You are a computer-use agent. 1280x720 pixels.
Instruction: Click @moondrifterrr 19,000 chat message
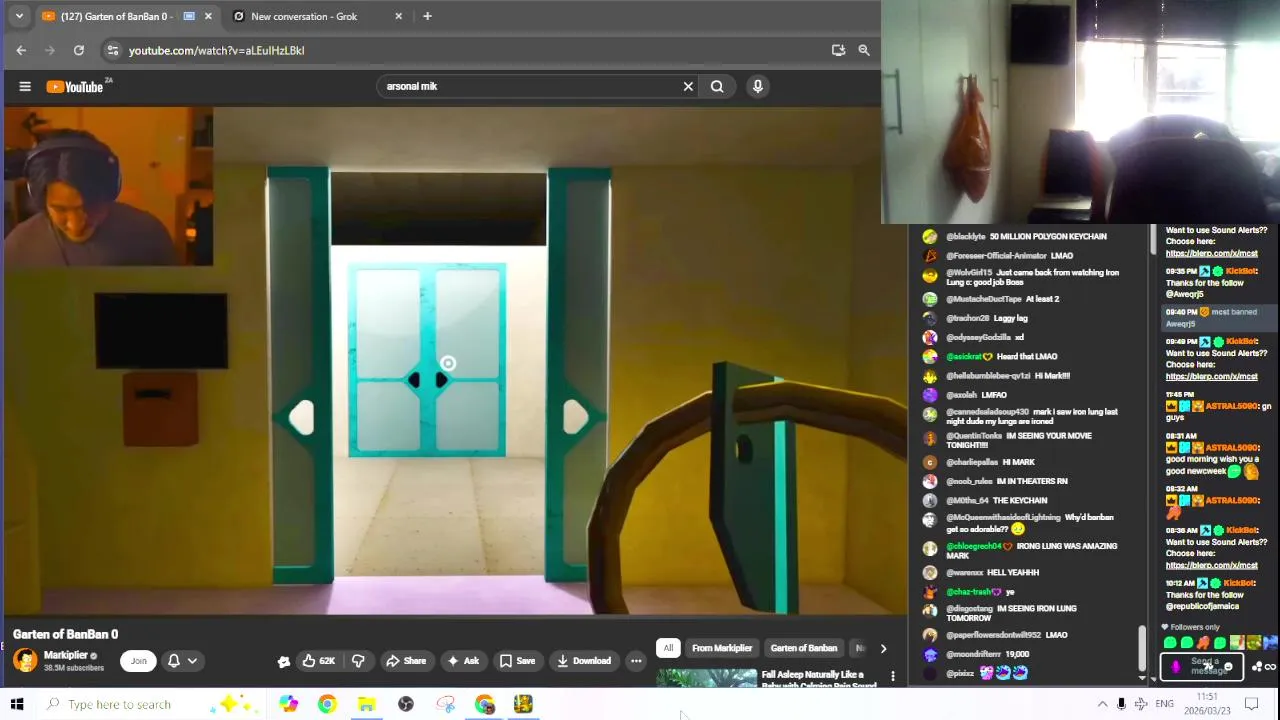coord(988,654)
